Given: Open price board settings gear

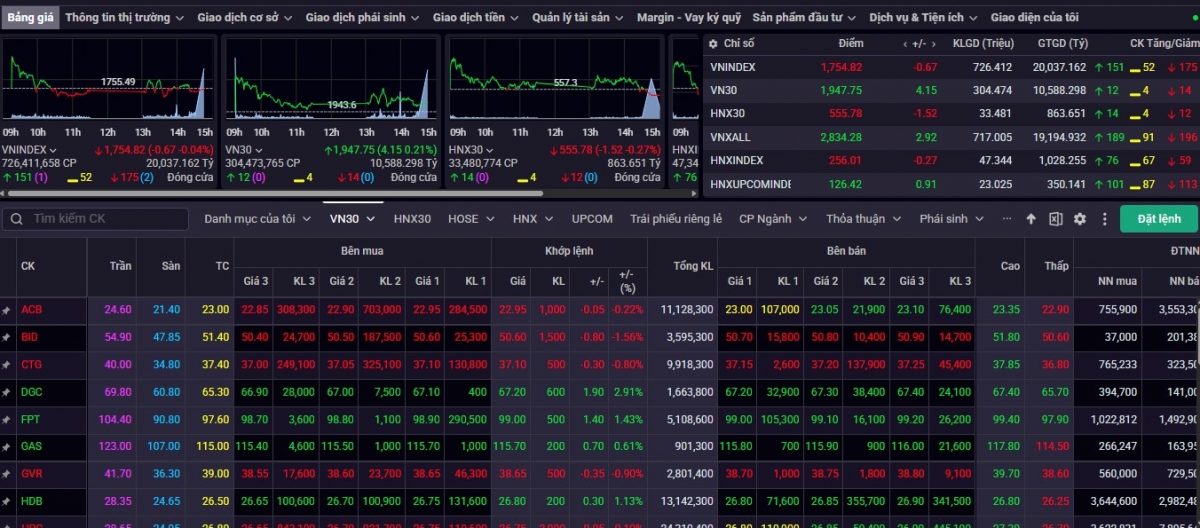Looking at the screenshot, I should point(1080,219).
